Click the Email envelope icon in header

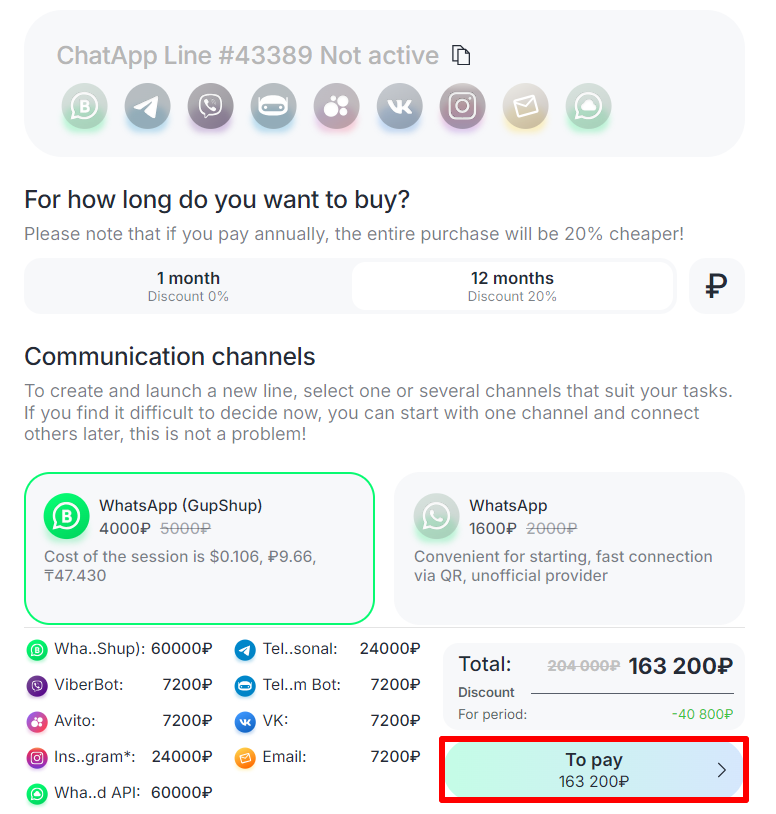point(525,107)
